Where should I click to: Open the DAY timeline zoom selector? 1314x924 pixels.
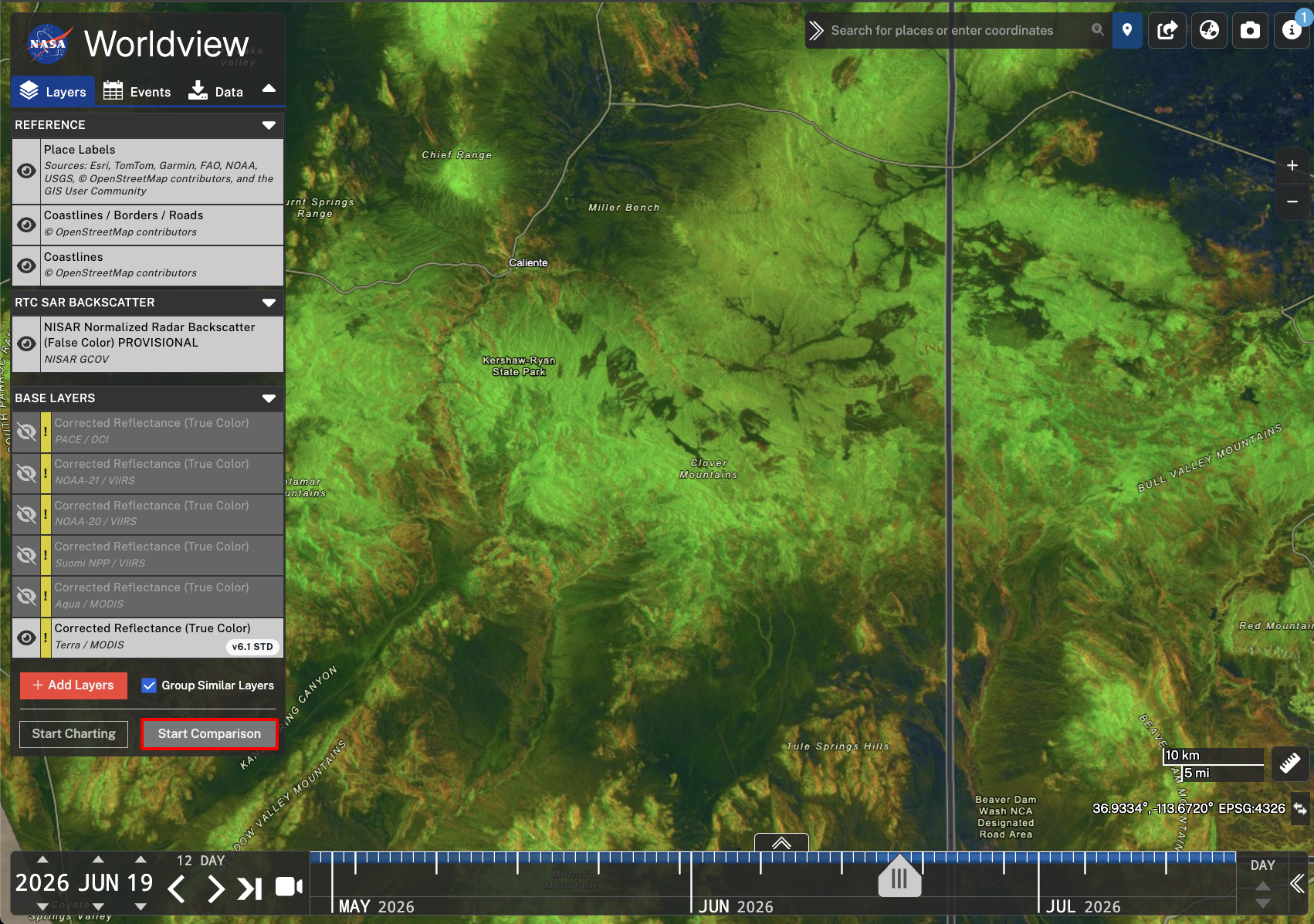(x=1262, y=865)
